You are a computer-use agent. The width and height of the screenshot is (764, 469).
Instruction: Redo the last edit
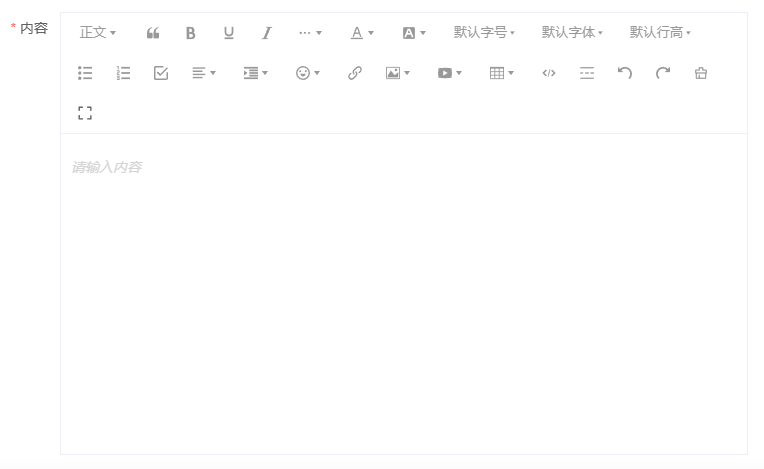pos(663,73)
